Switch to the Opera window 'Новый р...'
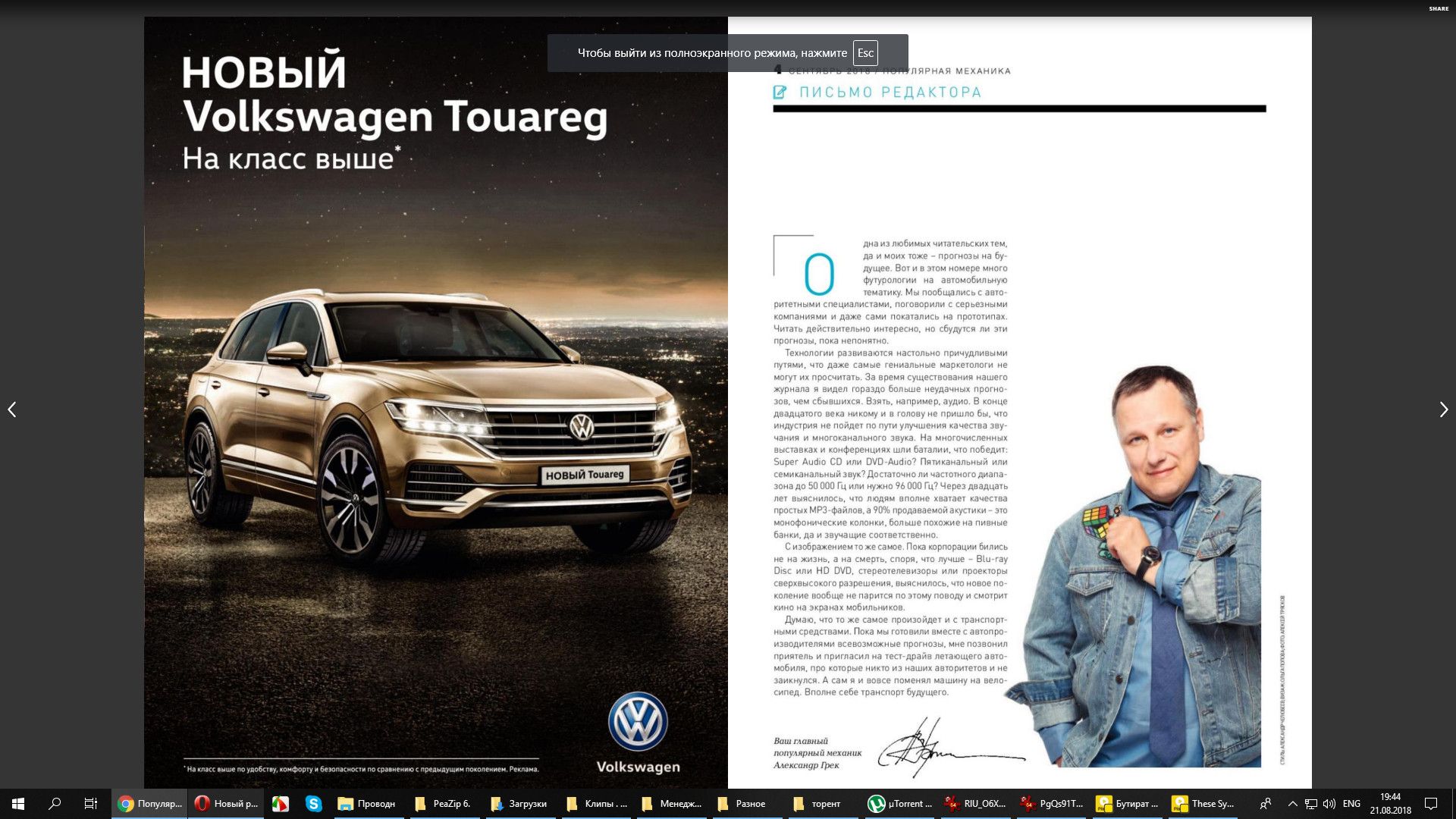 click(226, 804)
